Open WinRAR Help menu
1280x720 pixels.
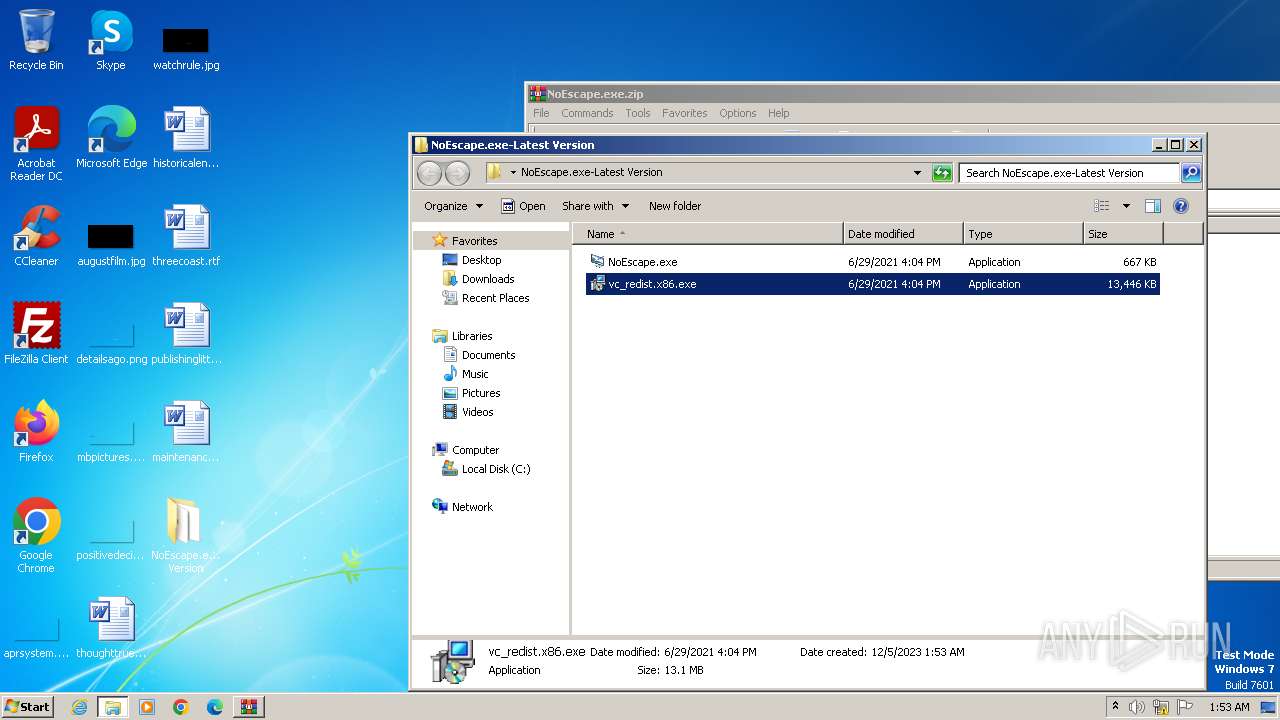tap(778, 113)
